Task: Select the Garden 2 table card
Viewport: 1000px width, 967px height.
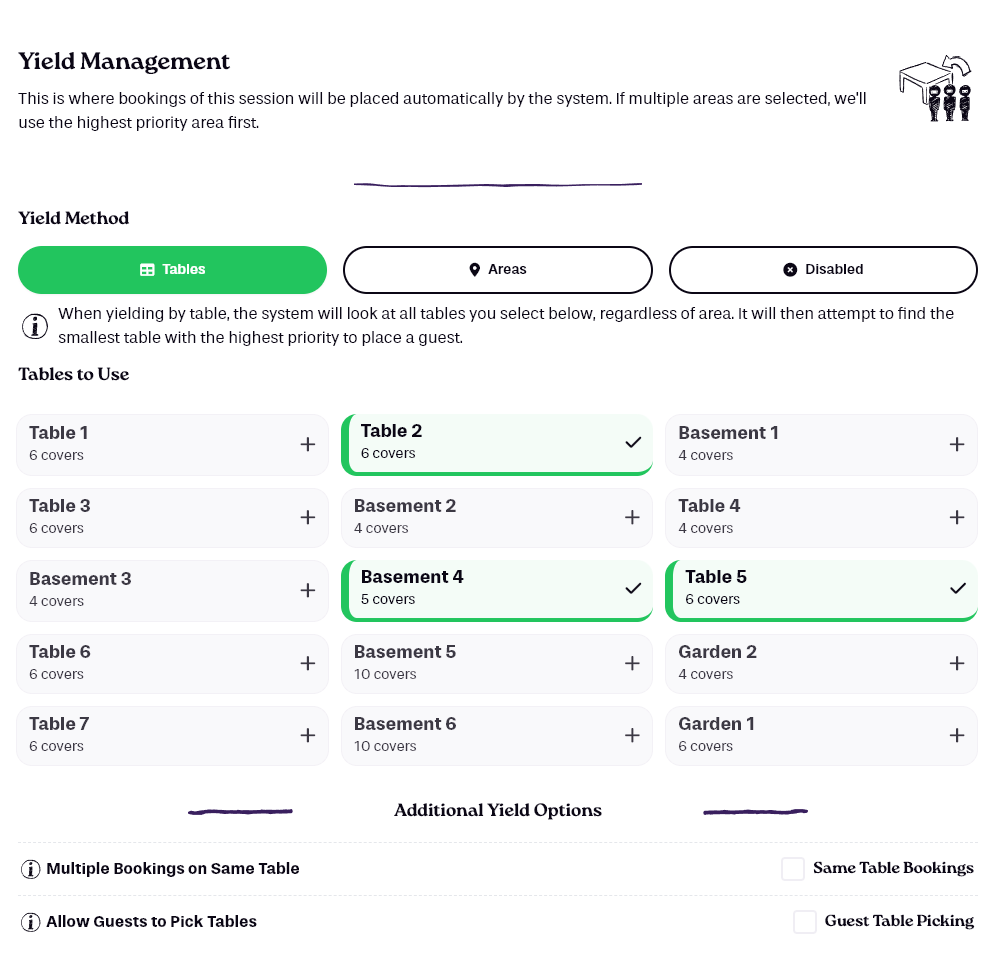Action: coord(821,663)
